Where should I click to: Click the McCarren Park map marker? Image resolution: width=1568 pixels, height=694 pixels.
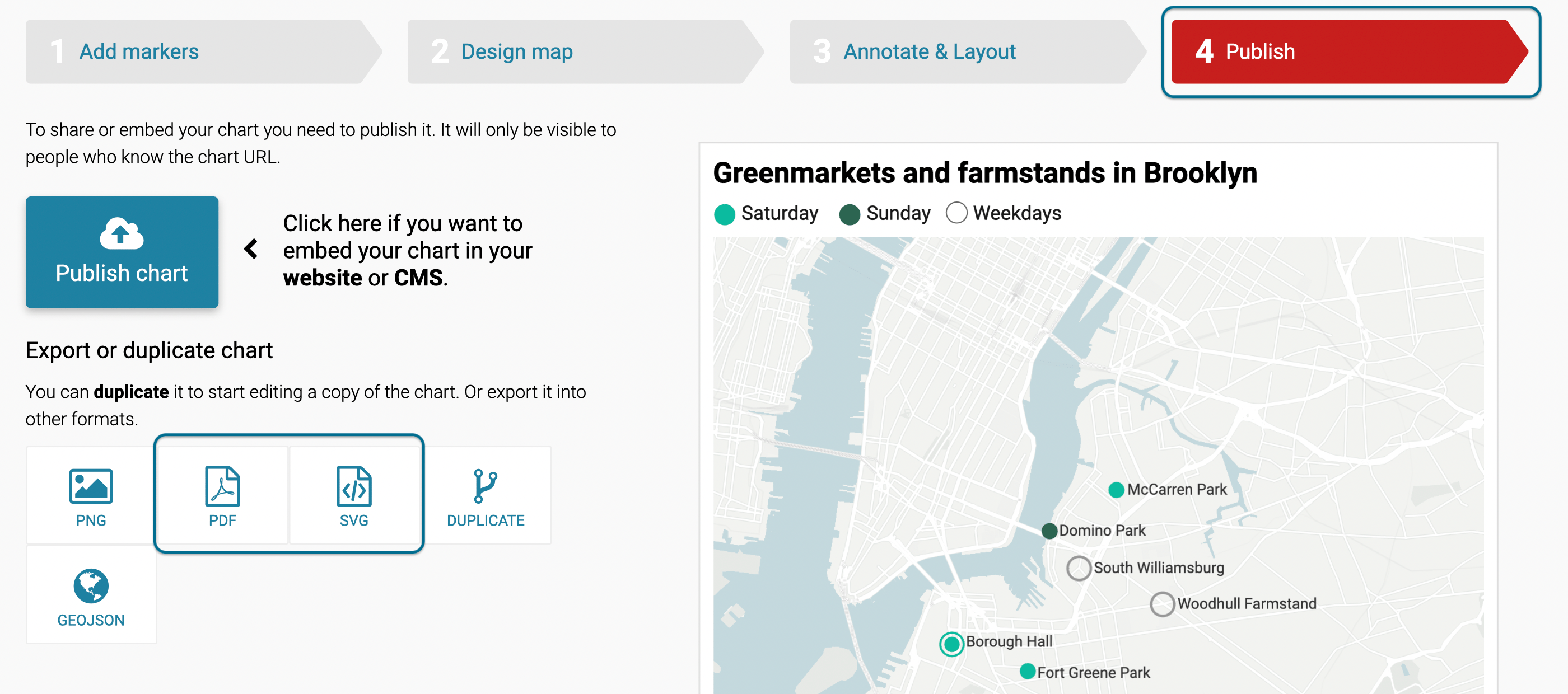point(1116,490)
